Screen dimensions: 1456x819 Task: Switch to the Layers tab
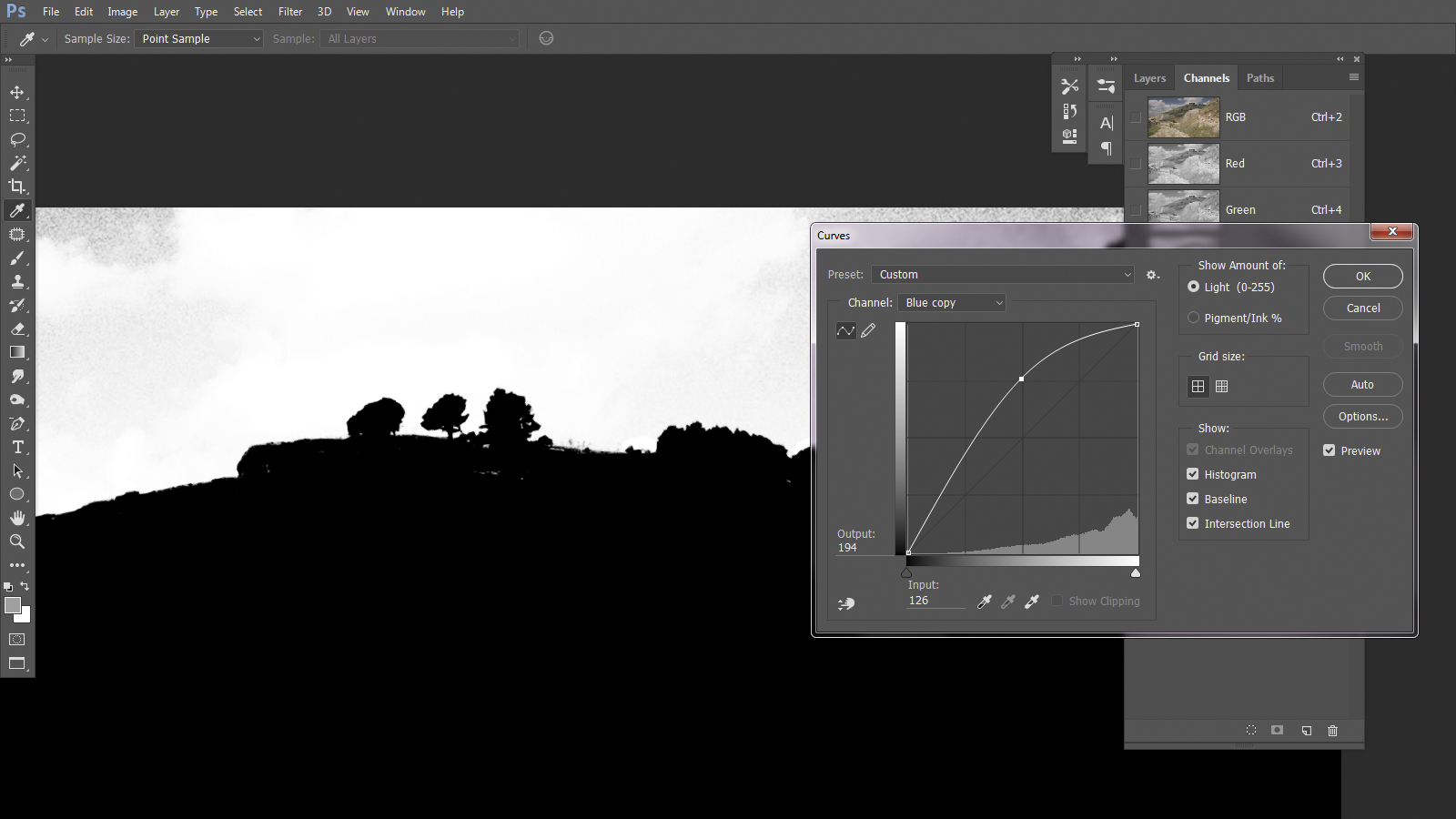(1149, 78)
